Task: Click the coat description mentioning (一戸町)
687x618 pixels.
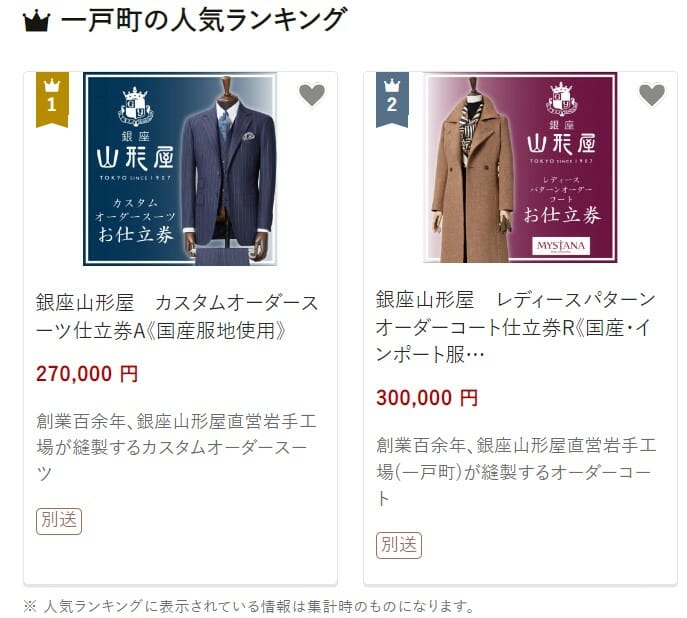Action: pos(516,472)
